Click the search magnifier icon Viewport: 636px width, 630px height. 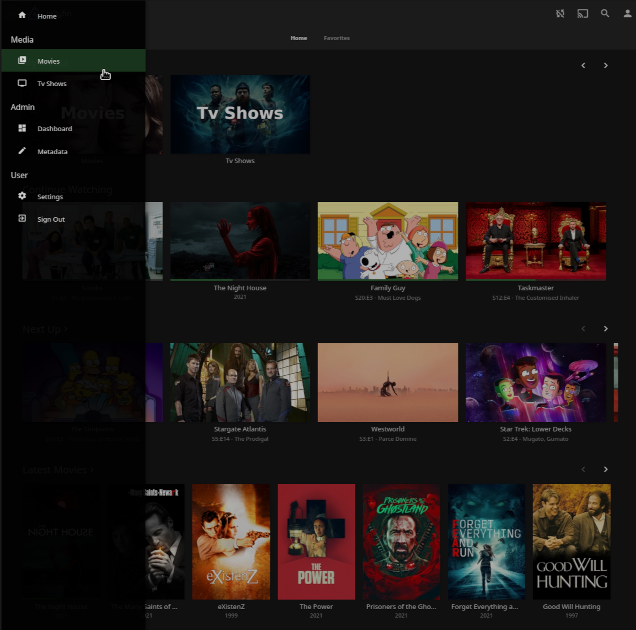(x=605, y=14)
